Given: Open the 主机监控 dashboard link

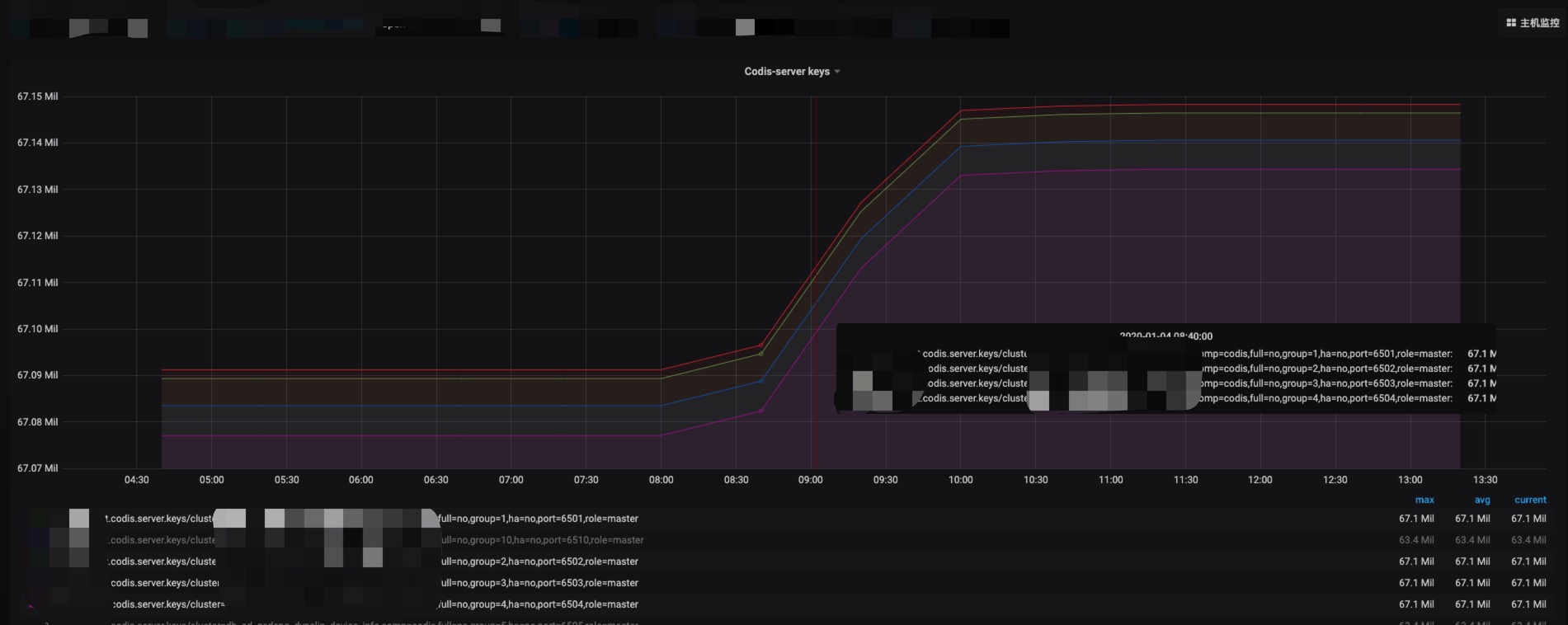Looking at the screenshot, I should click(x=1533, y=23).
